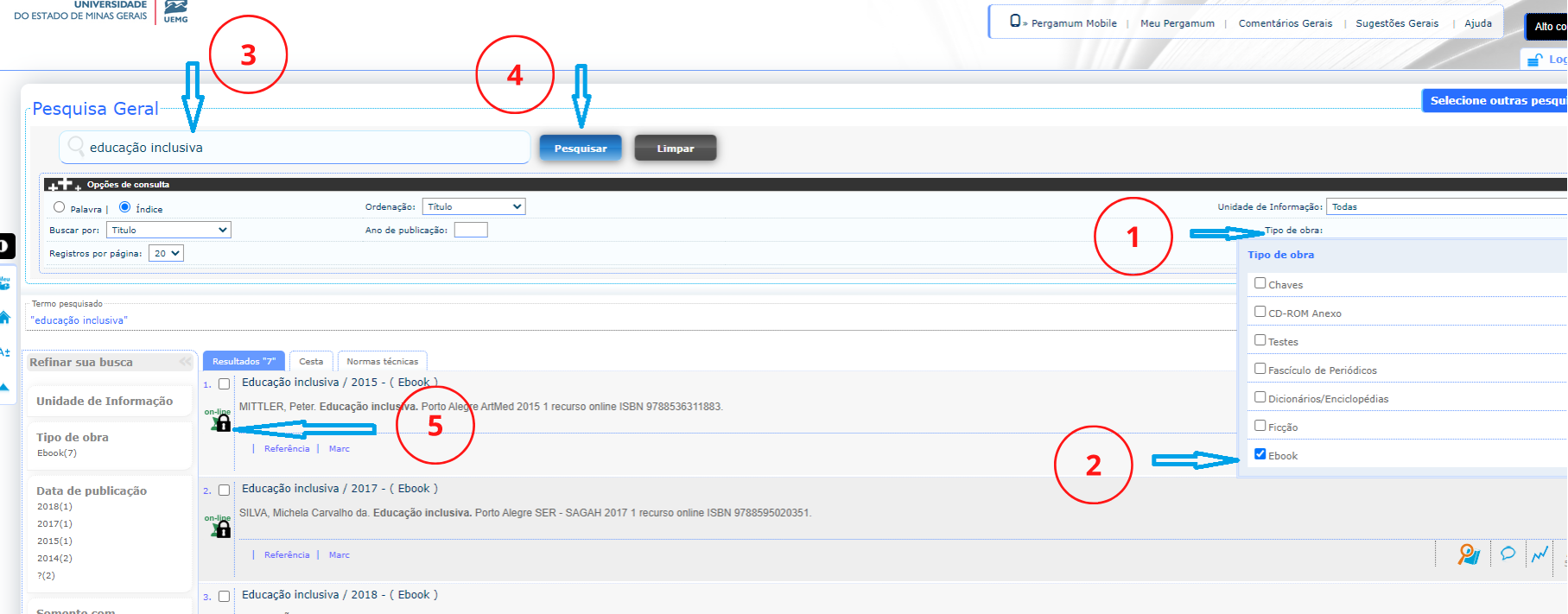Click the Meu Pergamum link
Image resolution: width=1568 pixels, height=614 pixels.
coord(1177,23)
